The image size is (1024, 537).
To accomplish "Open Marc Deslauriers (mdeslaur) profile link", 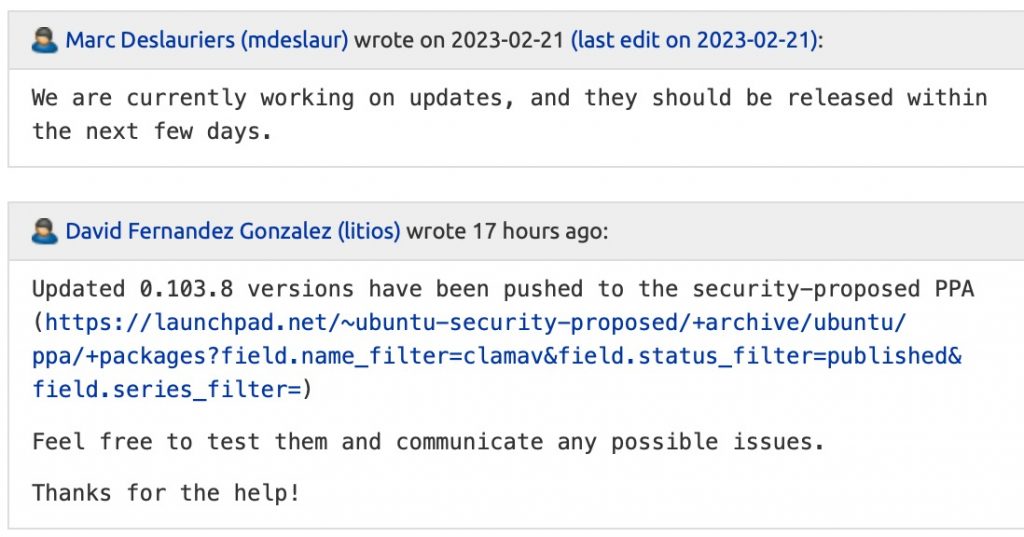I will click(x=207, y=41).
